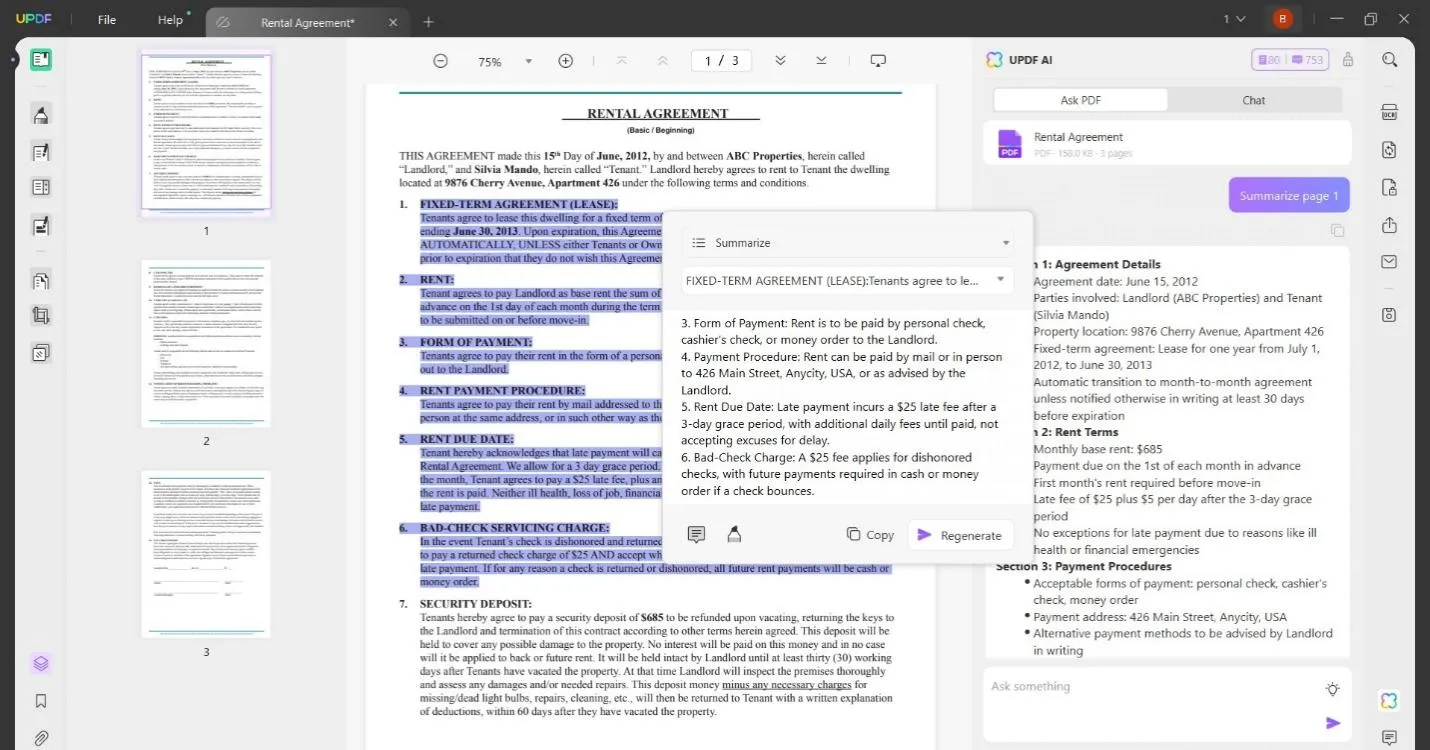Open the Summarize action dropdown
Screen dimensions: 1430x750
coord(1006,242)
